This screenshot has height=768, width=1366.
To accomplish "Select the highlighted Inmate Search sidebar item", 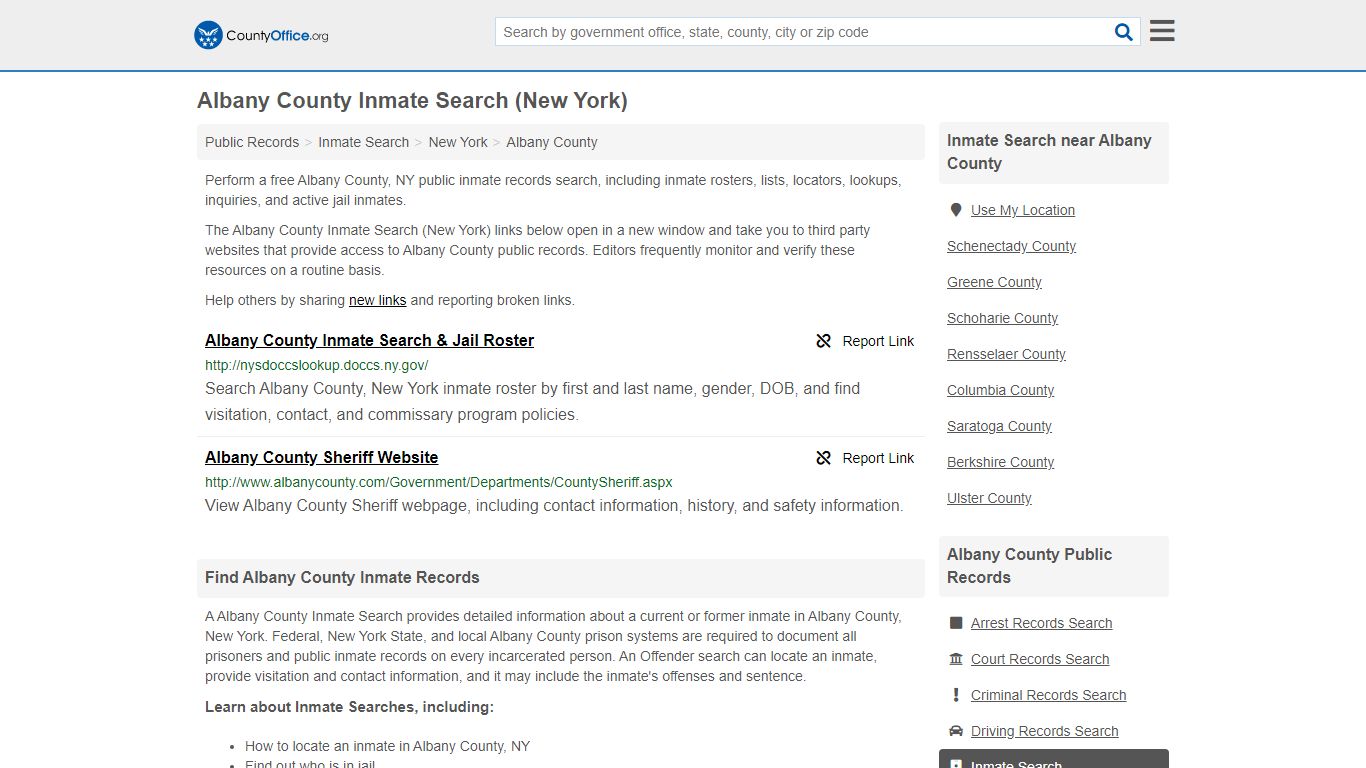I will pyautogui.click(x=1053, y=759).
